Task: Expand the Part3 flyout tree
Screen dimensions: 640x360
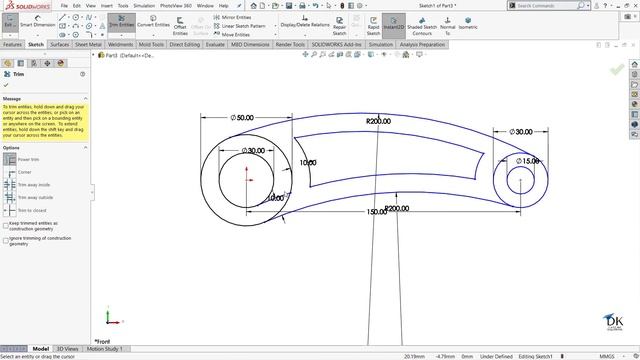Action: (x=93, y=55)
